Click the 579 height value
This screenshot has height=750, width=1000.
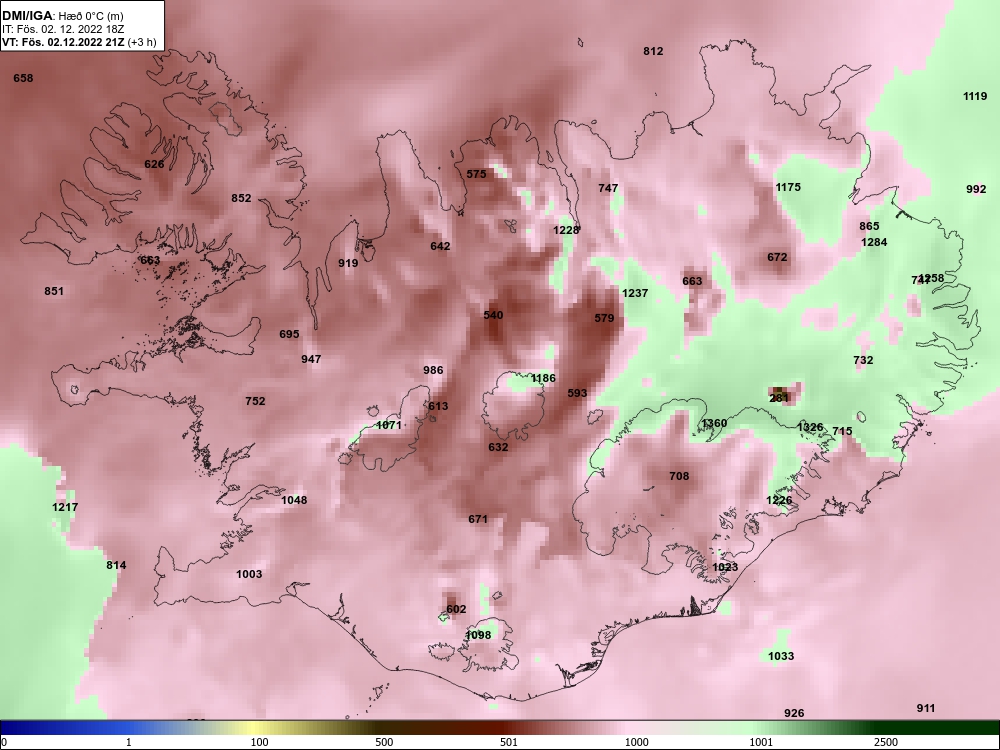(604, 318)
